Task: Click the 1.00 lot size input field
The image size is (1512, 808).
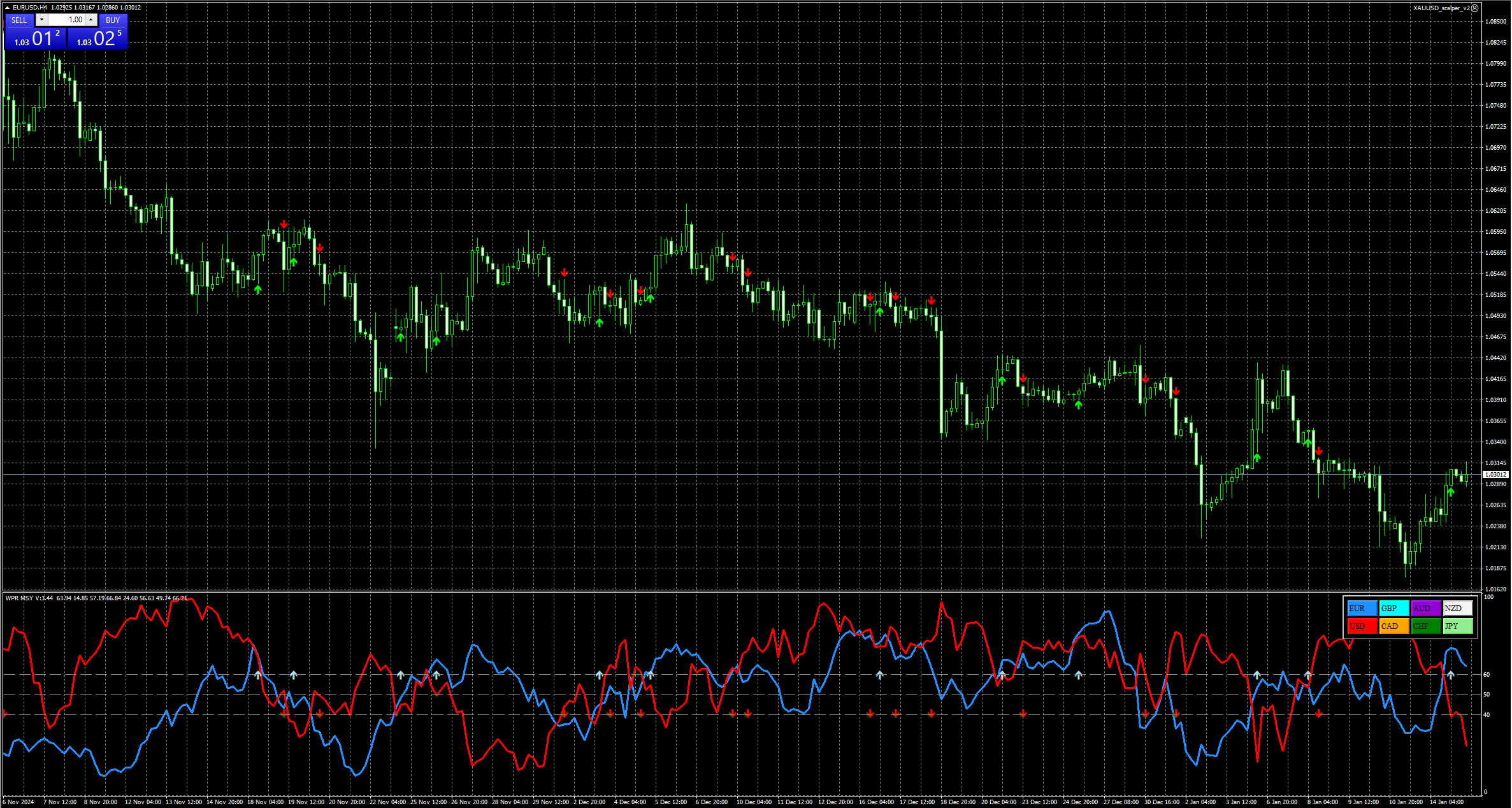Action: (66, 20)
